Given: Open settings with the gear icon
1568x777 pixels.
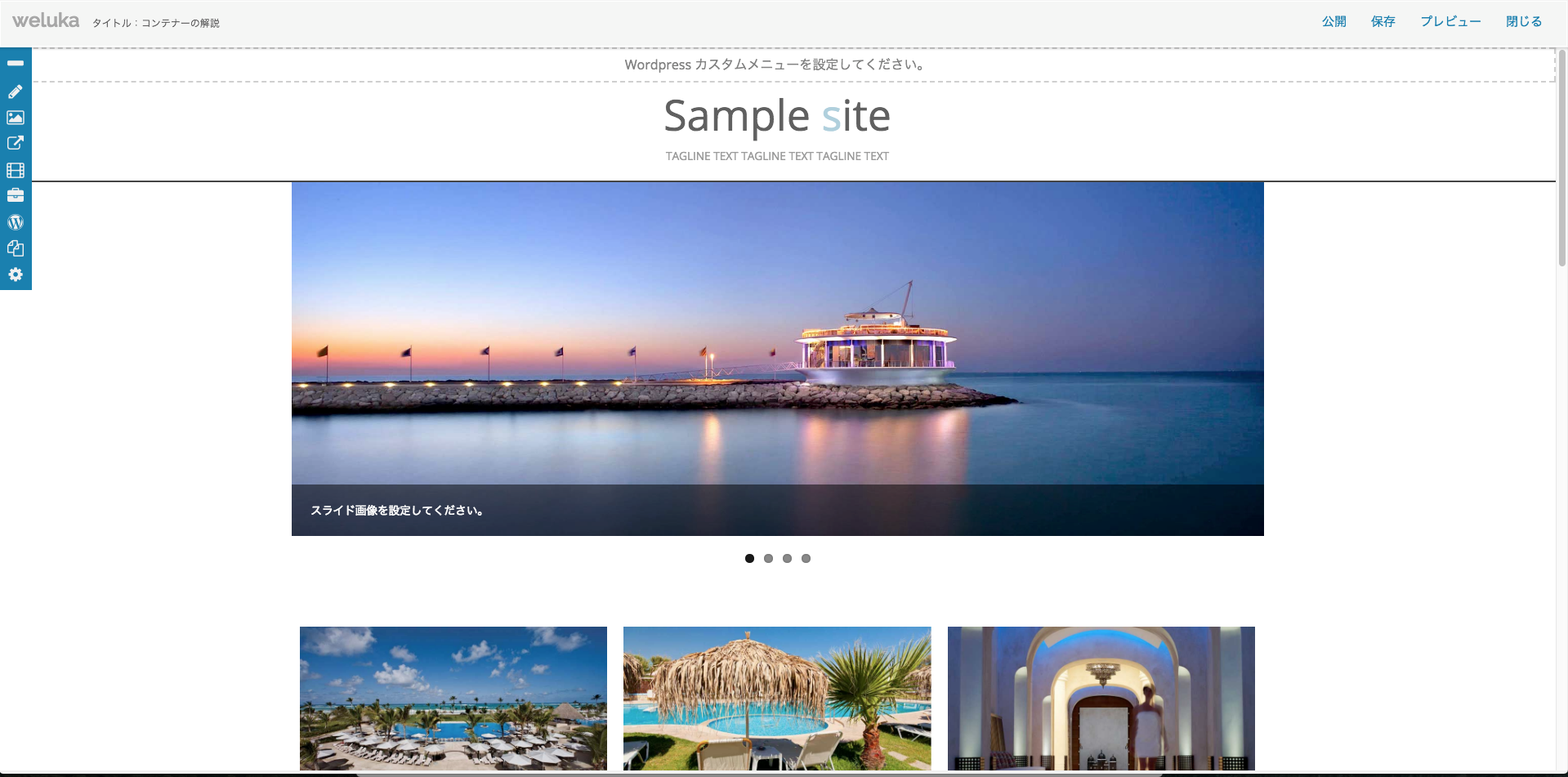Looking at the screenshot, I should point(16,275).
